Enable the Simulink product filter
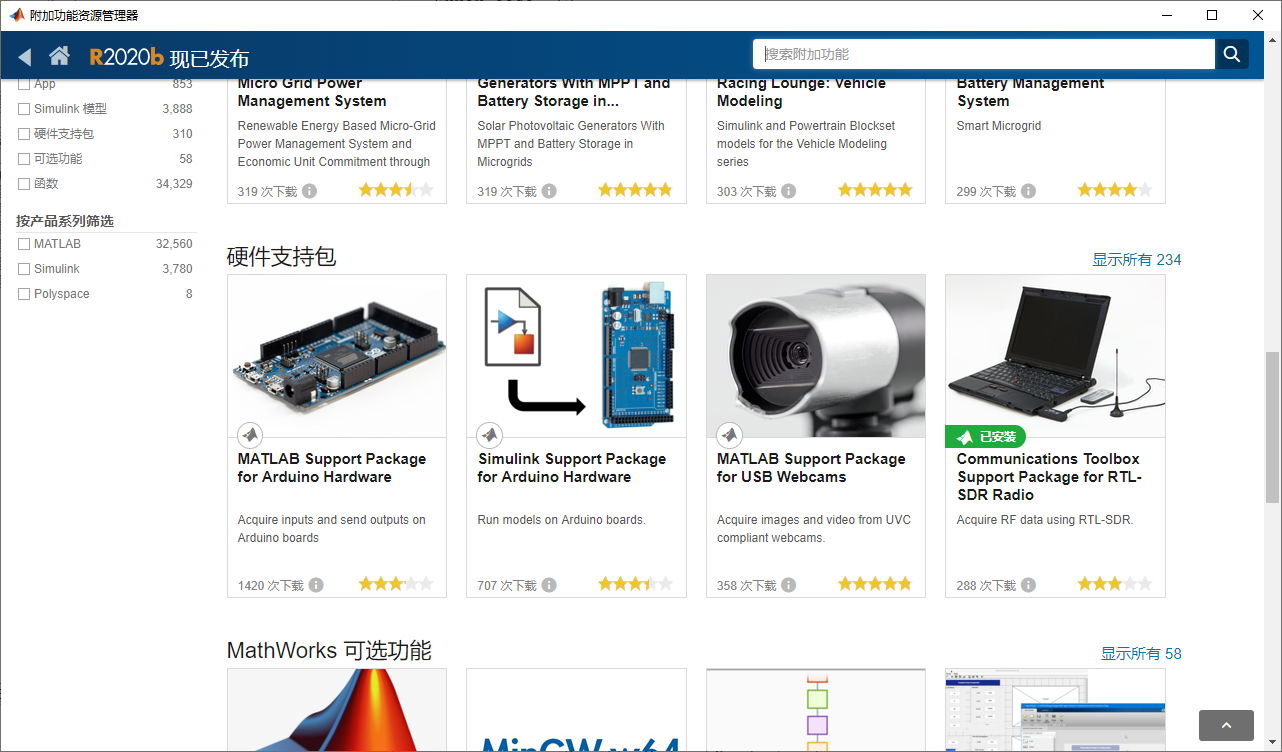This screenshot has width=1282, height=752. point(23,268)
